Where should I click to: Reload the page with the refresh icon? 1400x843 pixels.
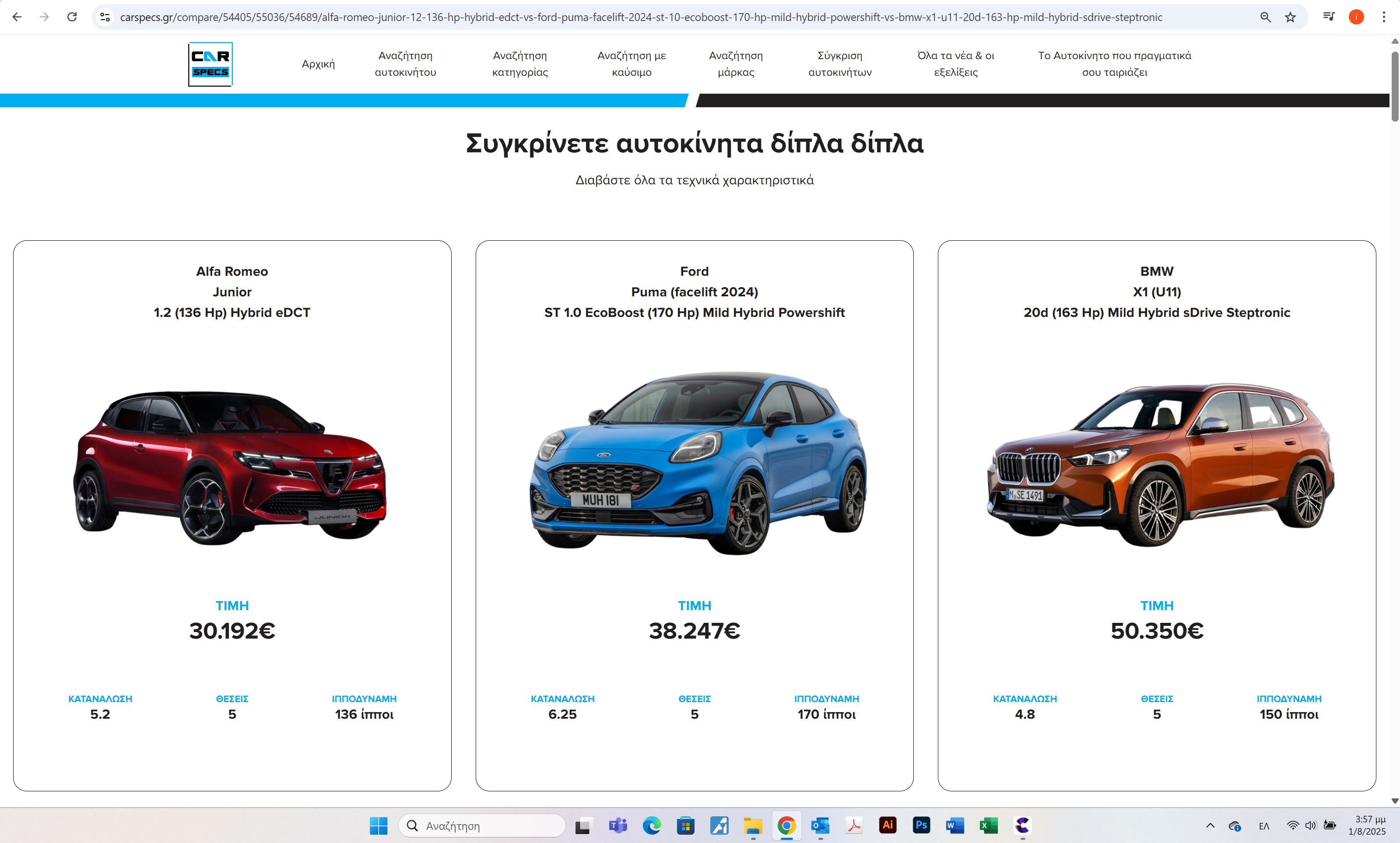point(72,17)
